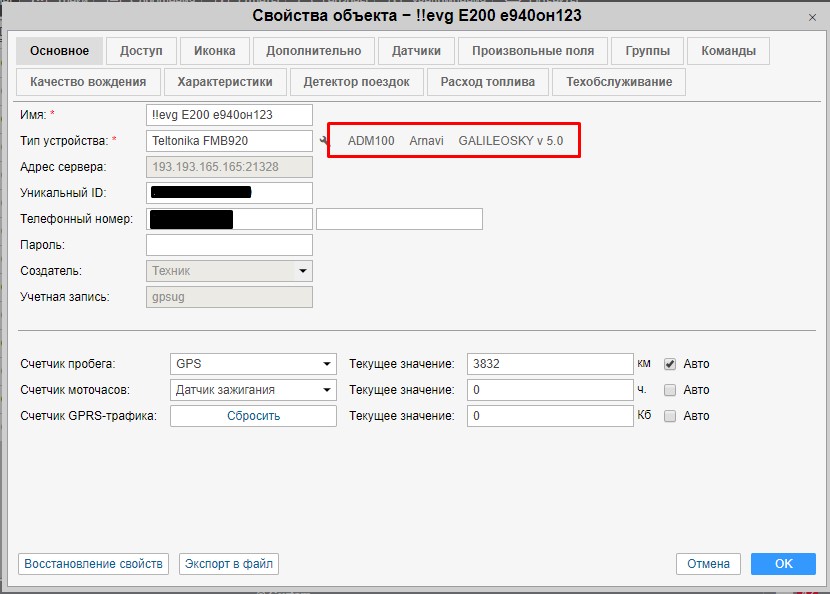Image resolution: width=830 pixels, height=594 pixels.
Task: Click the wrench icon next to device type
Action: (x=324, y=141)
